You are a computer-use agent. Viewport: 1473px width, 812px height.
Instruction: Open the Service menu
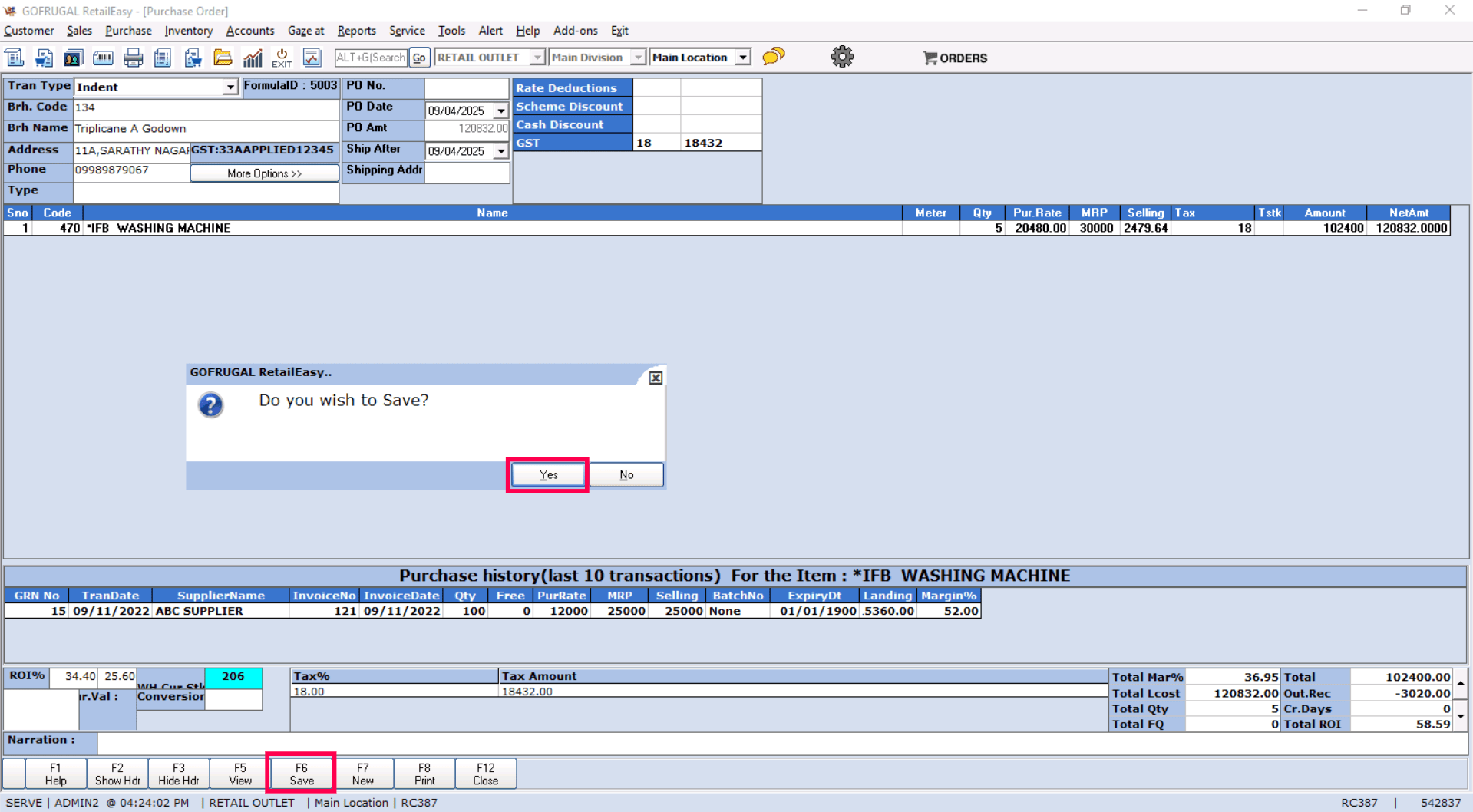[407, 31]
